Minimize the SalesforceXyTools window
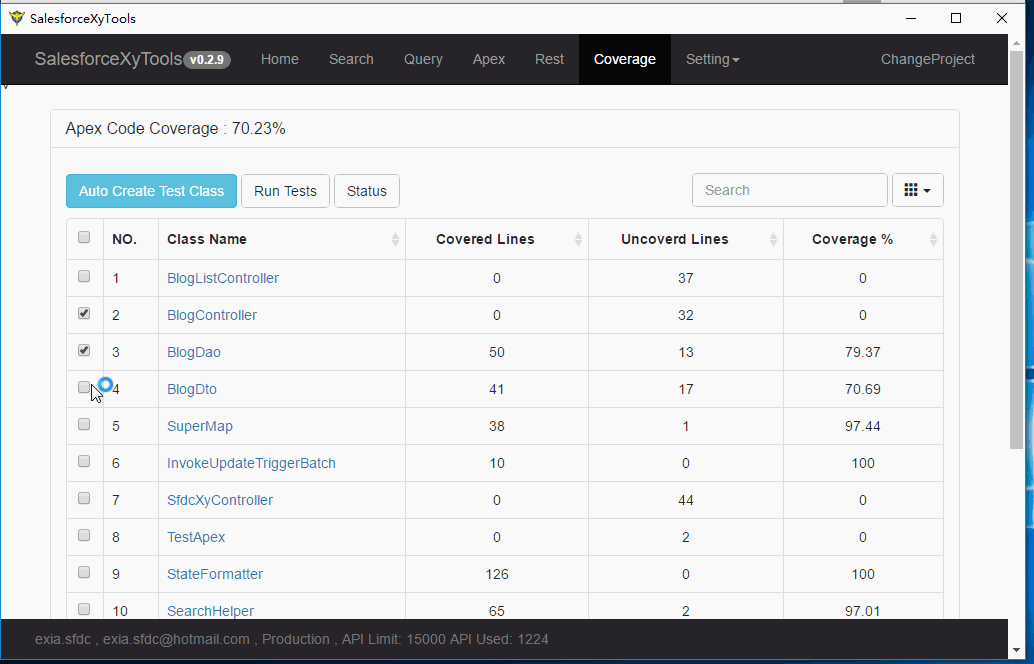The width and height of the screenshot is (1034, 664). coord(911,18)
